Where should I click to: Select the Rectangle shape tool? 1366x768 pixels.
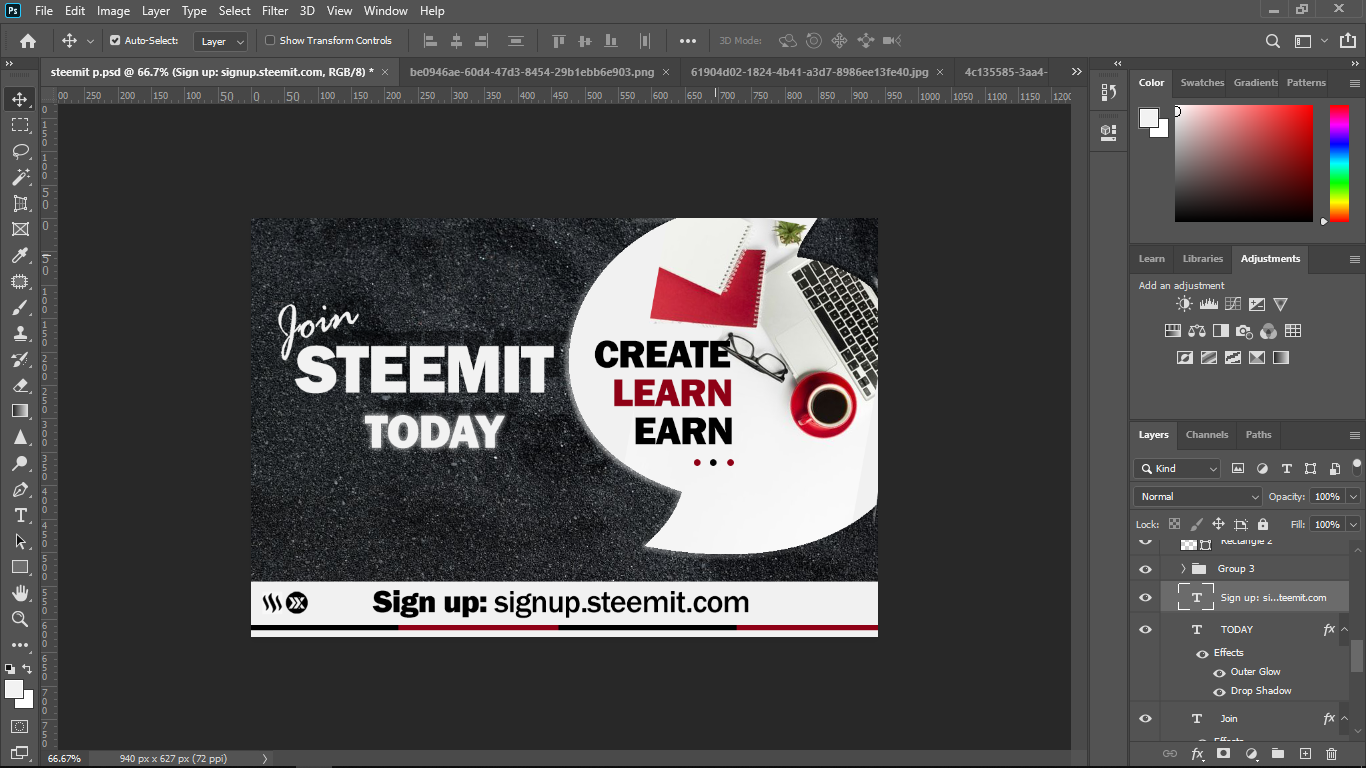tap(20, 567)
